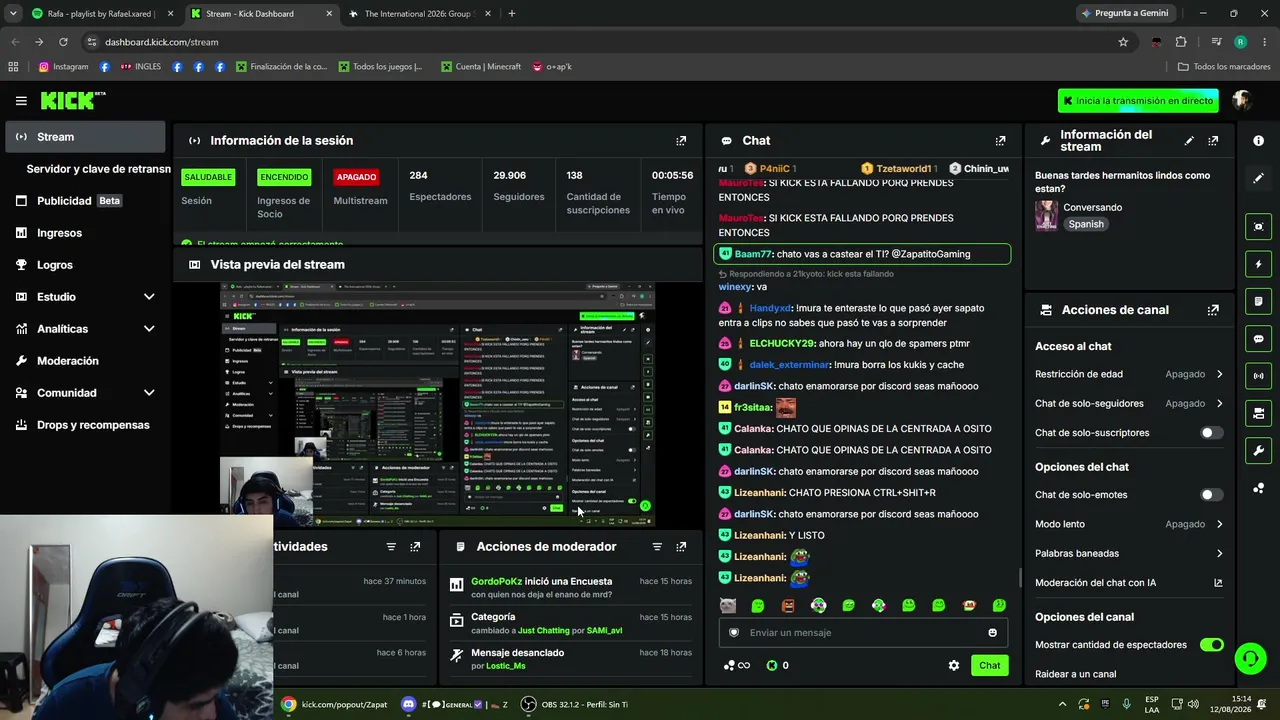The height and width of the screenshot is (720, 1280).
Task: Reload the page with the refresh icon
Action: click(63, 42)
